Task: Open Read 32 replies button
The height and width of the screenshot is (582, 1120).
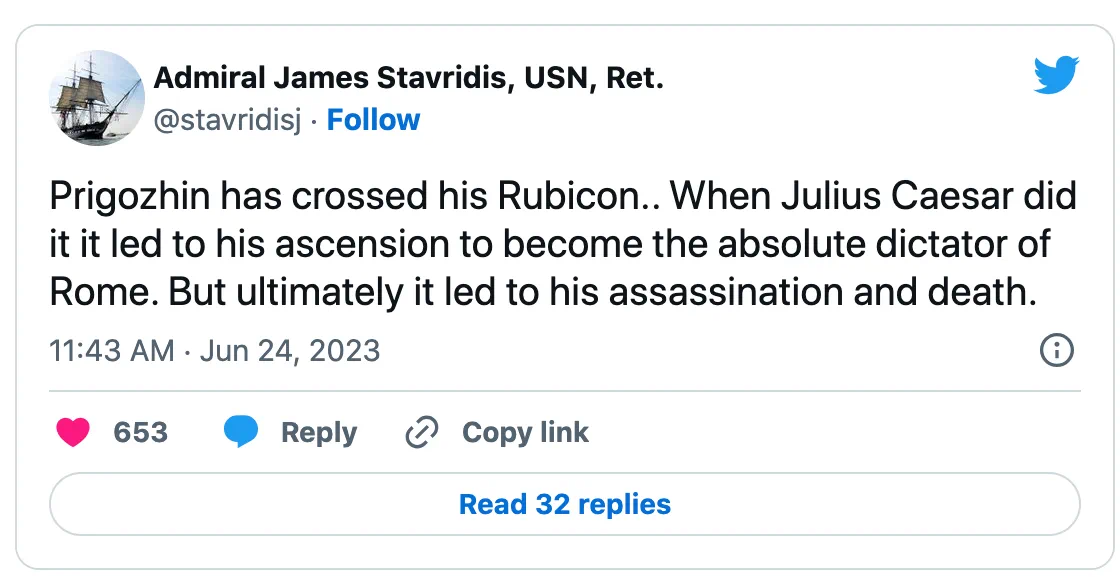Action: (564, 504)
